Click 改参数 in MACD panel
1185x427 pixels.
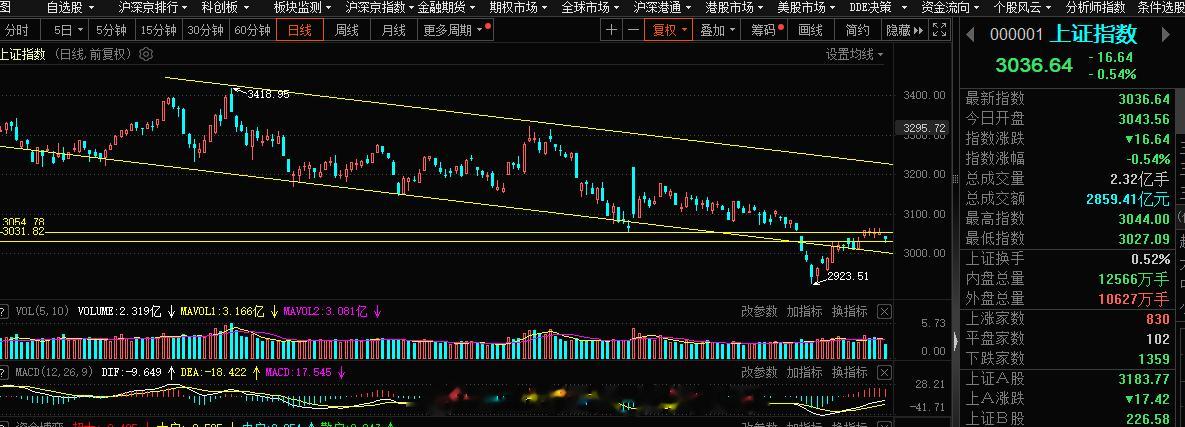[759, 373]
